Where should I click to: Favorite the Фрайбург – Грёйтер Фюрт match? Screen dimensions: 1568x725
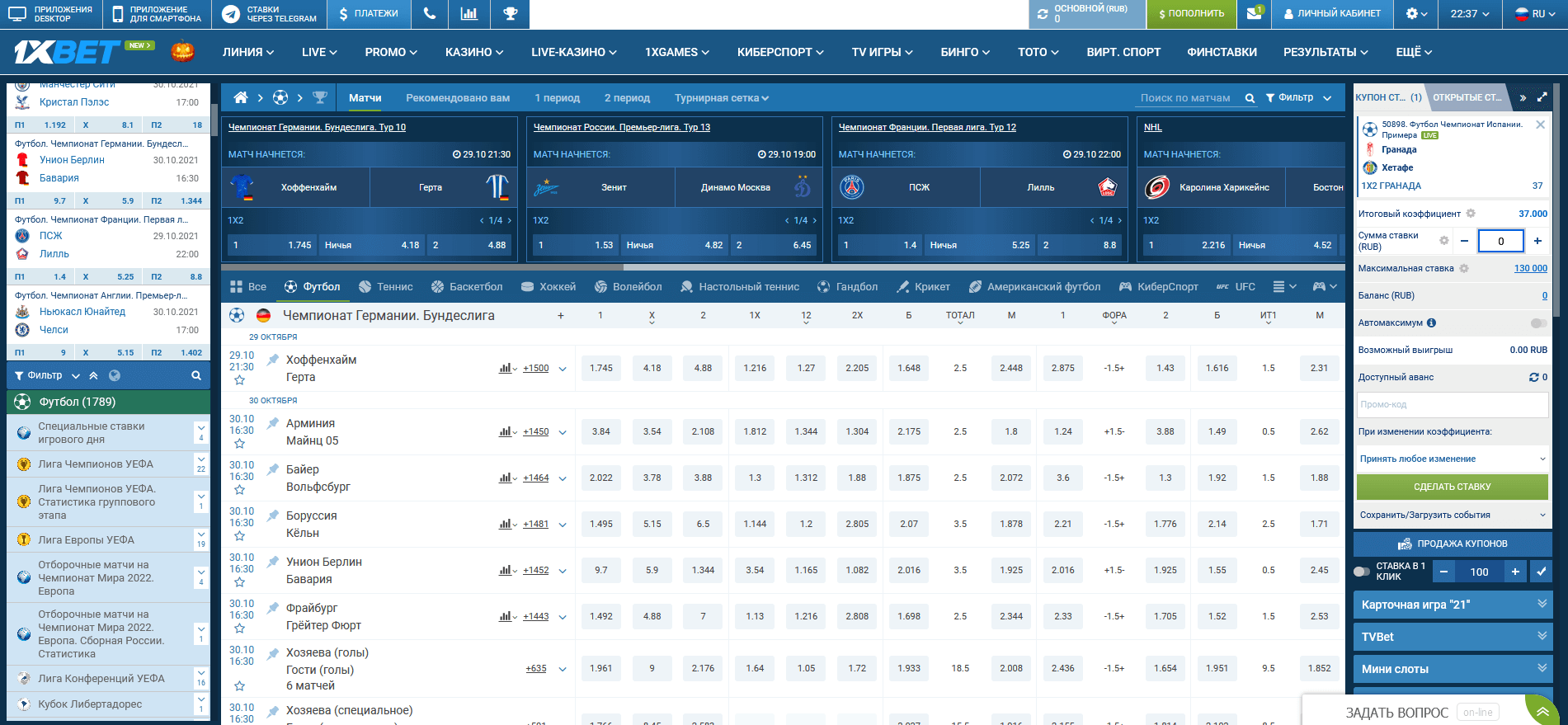239,628
